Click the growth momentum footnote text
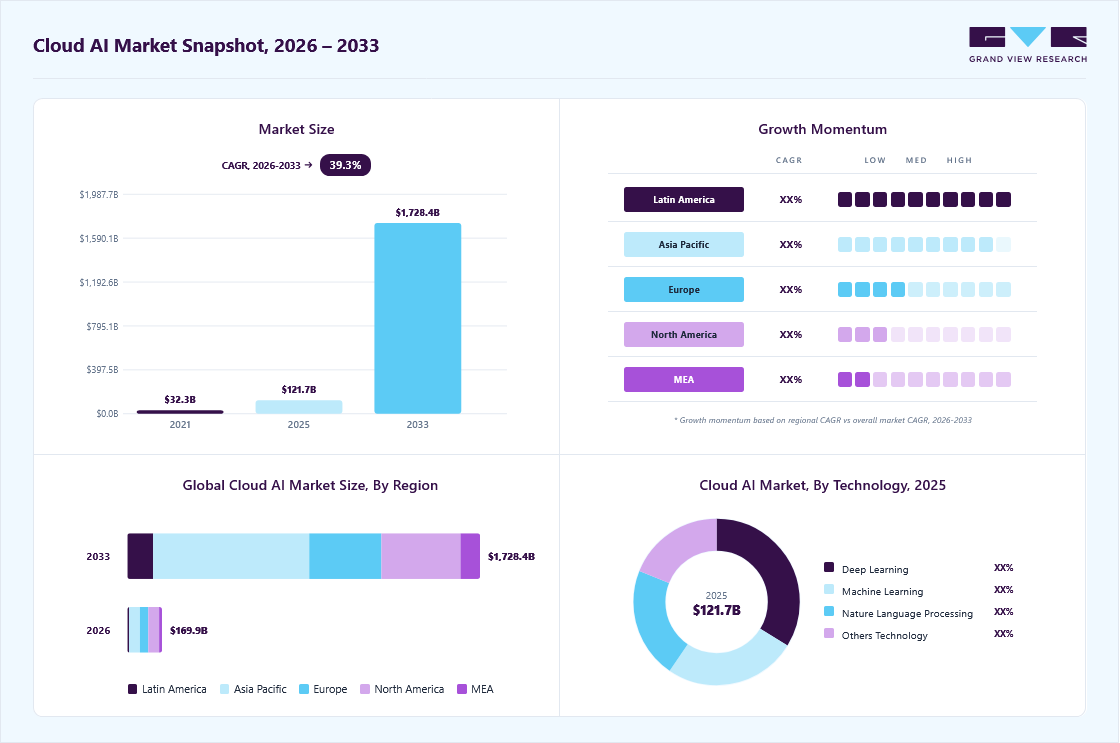 pos(823,420)
